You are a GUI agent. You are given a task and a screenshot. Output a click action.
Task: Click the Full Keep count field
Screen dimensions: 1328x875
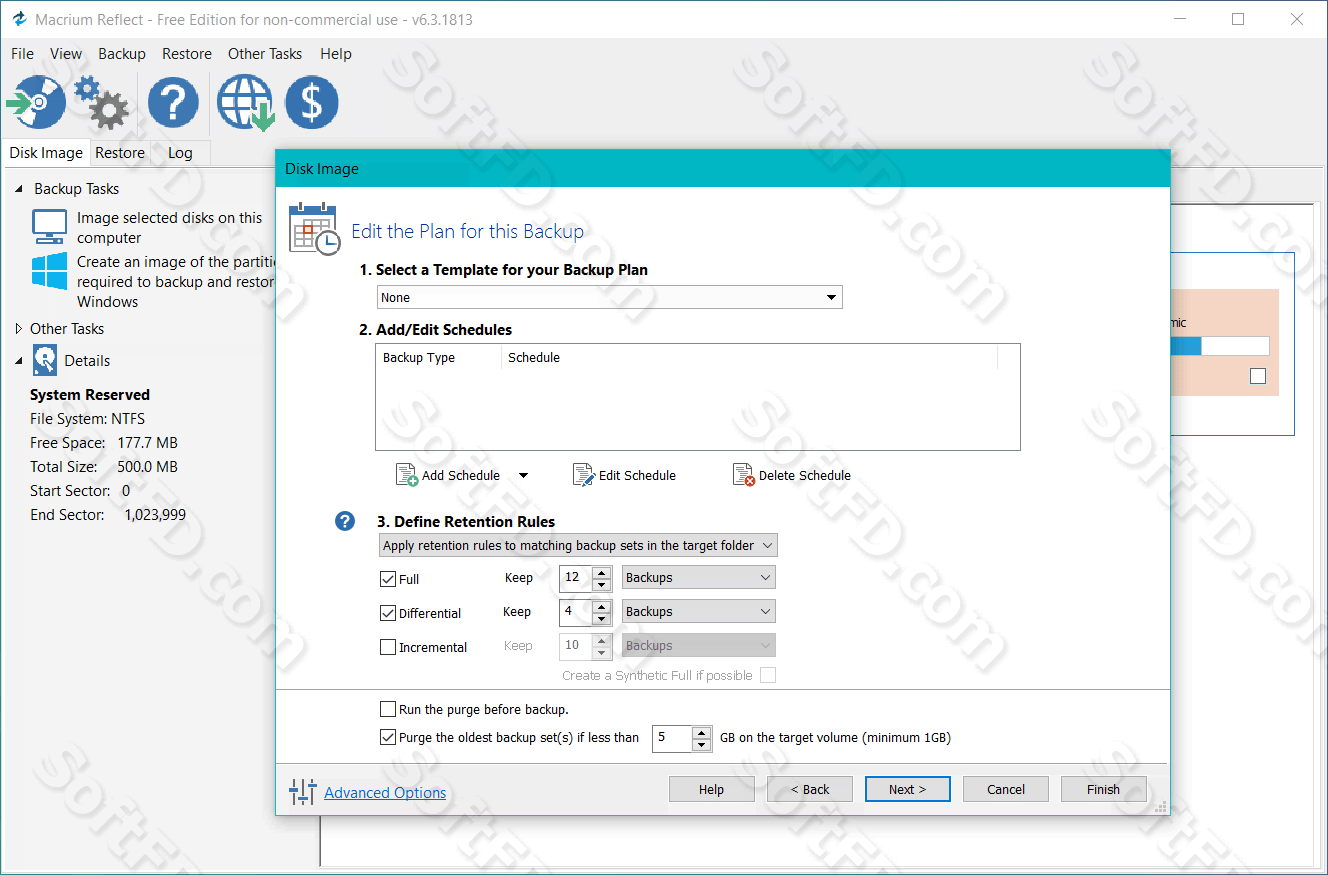click(x=575, y=577)
